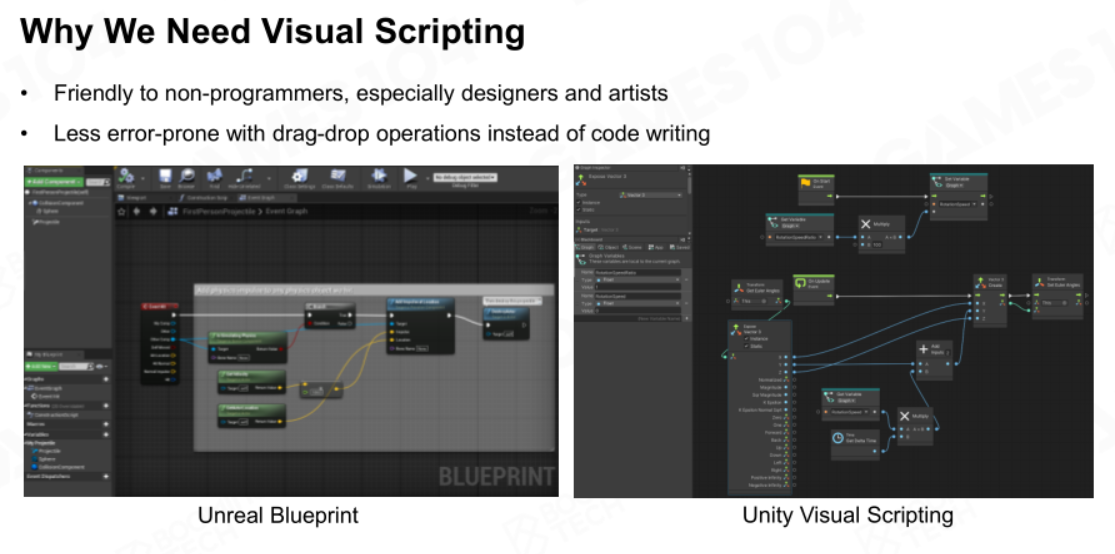1115x554 pixels.
Task: Open RotationSpeedRatio dropdown on Get Variable node
Action: [x=799, y=237]
